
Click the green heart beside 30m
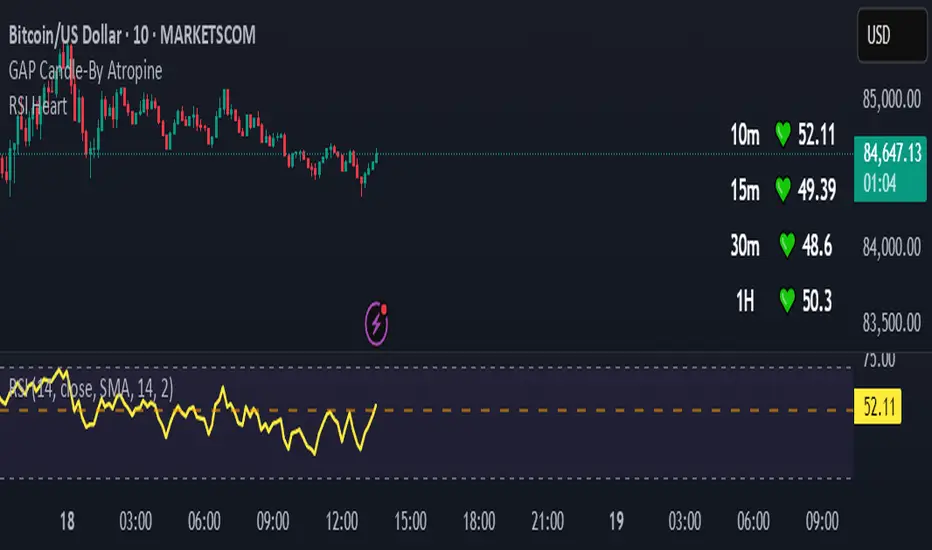tap(784, 244)
